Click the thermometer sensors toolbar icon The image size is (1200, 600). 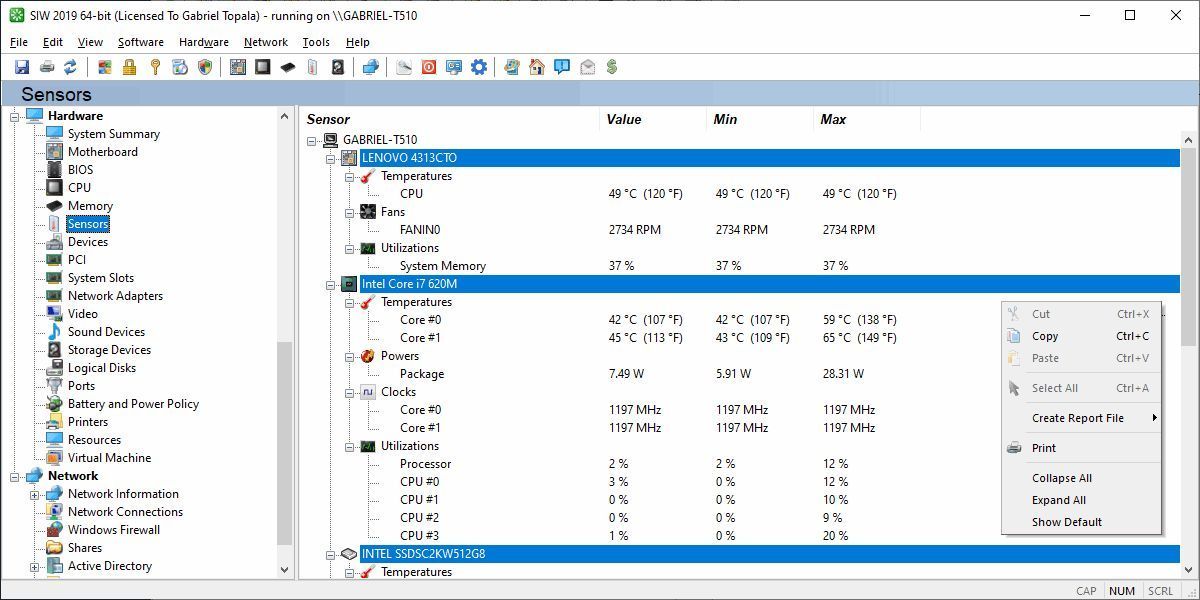click(x=313, y=67)
